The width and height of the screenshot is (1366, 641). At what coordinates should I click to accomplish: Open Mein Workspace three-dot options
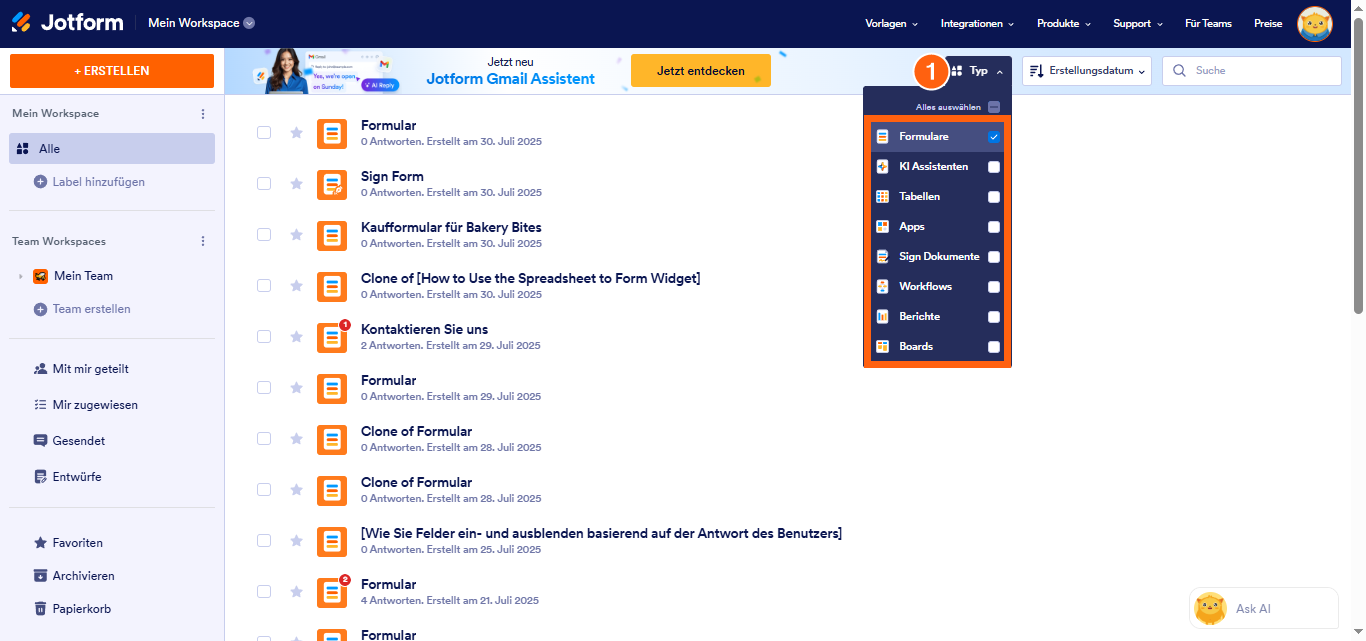[203, 114]
